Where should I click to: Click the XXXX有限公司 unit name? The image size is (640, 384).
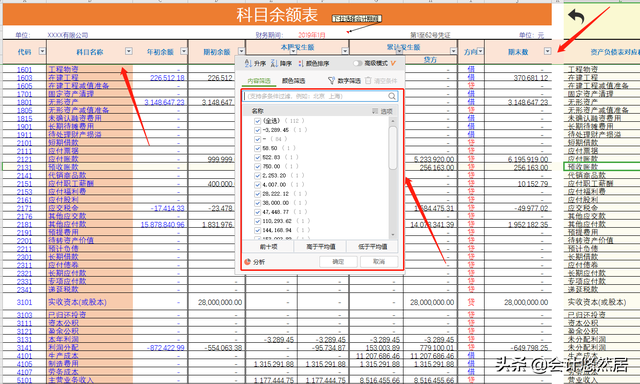(68, 35)
